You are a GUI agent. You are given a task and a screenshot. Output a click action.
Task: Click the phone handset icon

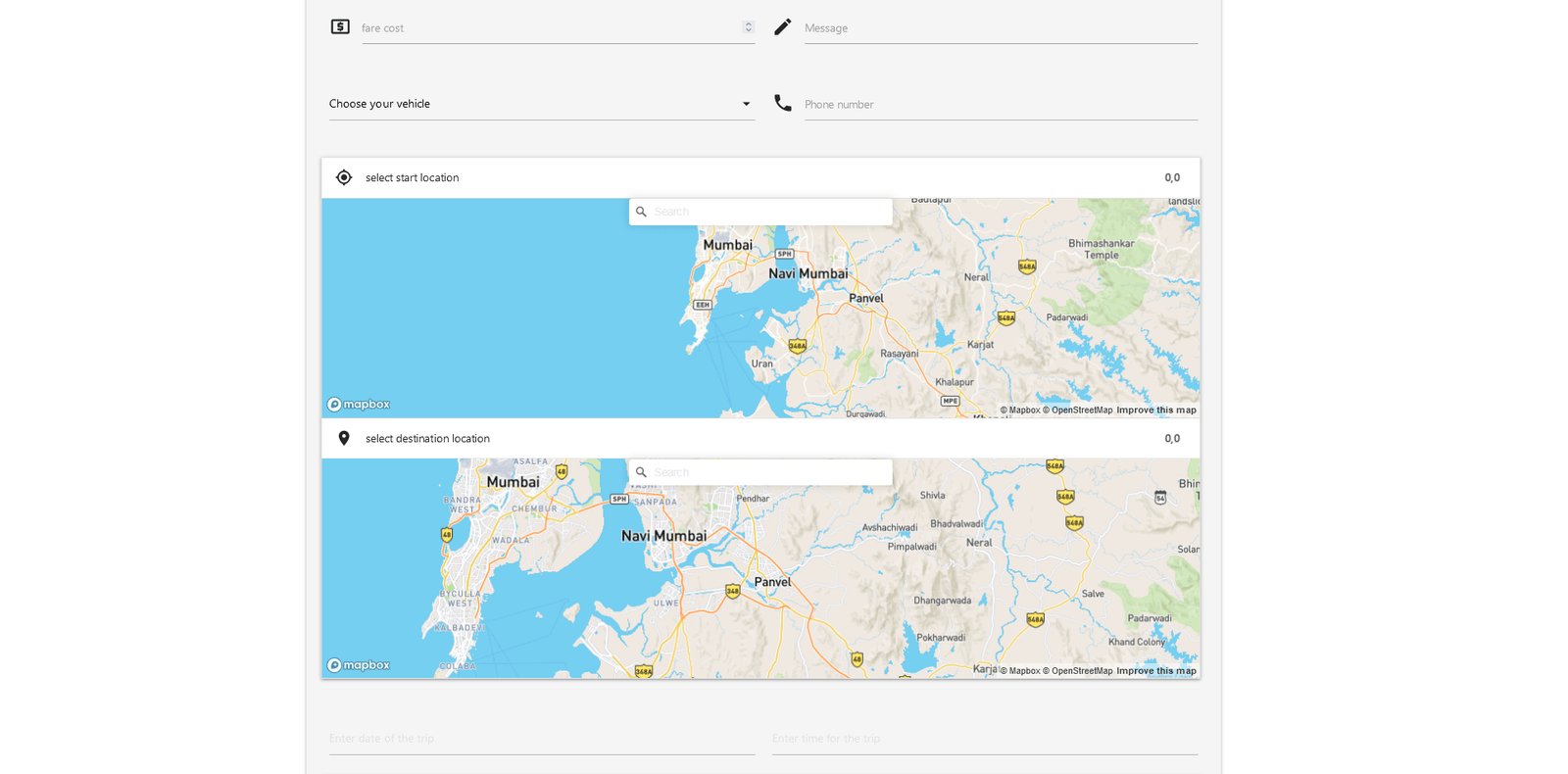(782, 103)
